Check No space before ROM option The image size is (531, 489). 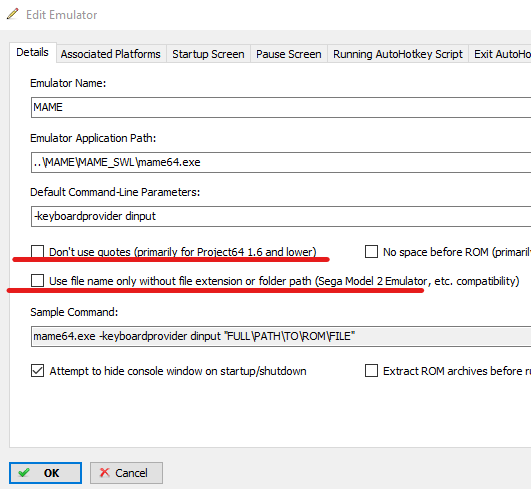pyautogui.click(x=371, y=252)
